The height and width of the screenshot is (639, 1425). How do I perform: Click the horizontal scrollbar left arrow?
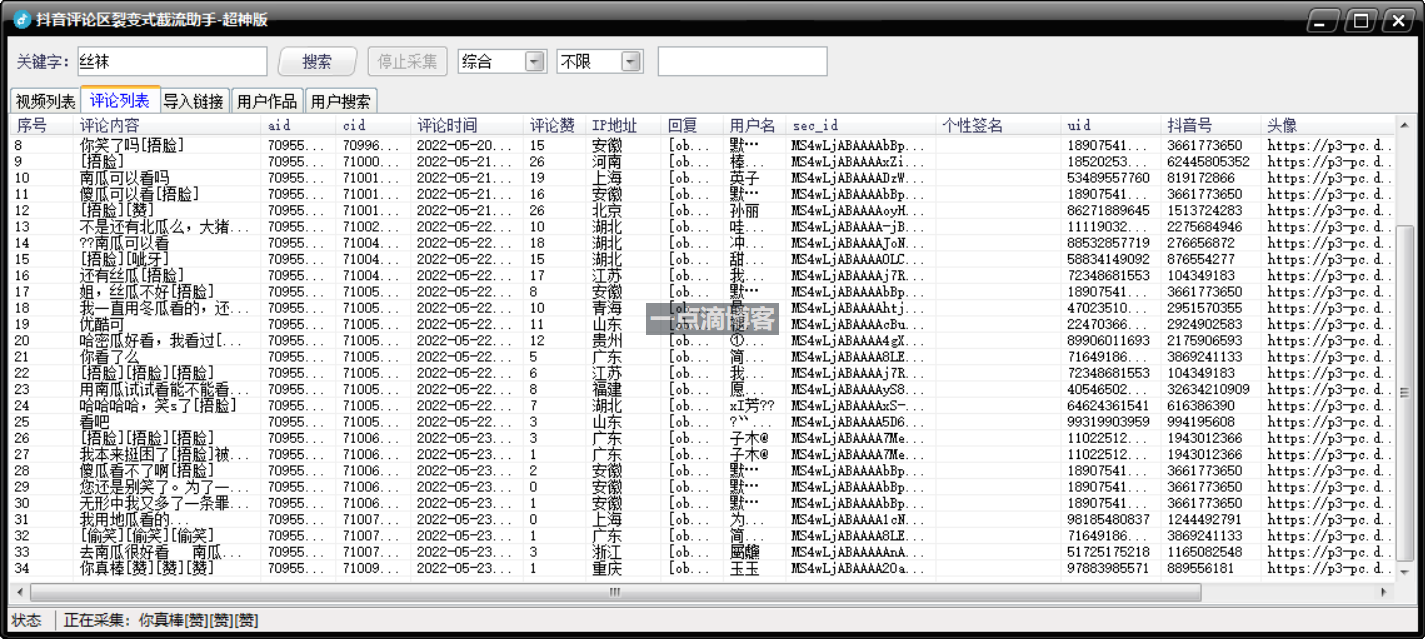pos(18,592)
